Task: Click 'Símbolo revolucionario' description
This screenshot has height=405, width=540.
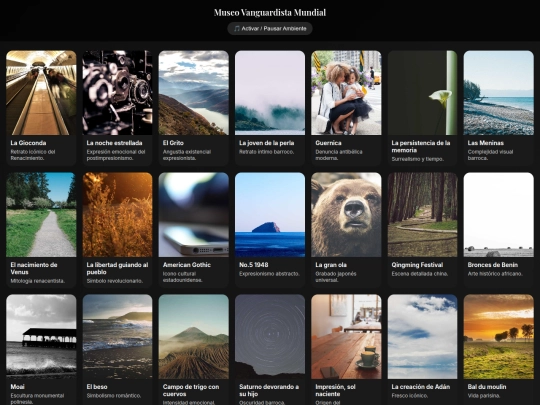Action: click(115, 281)
